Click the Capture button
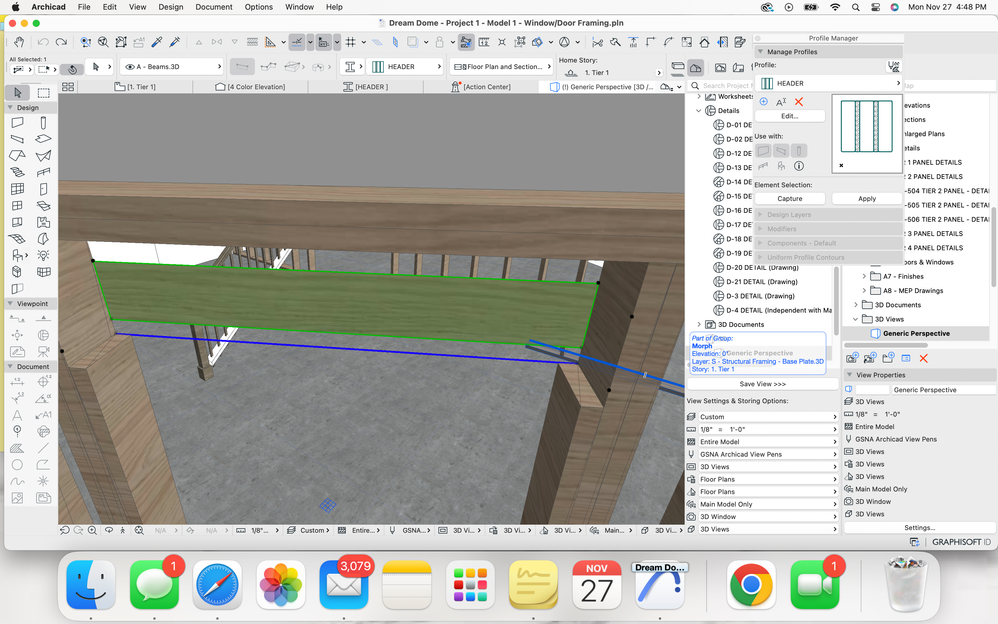Viewport: 998px width, 624px height. [x=790, y=198]
